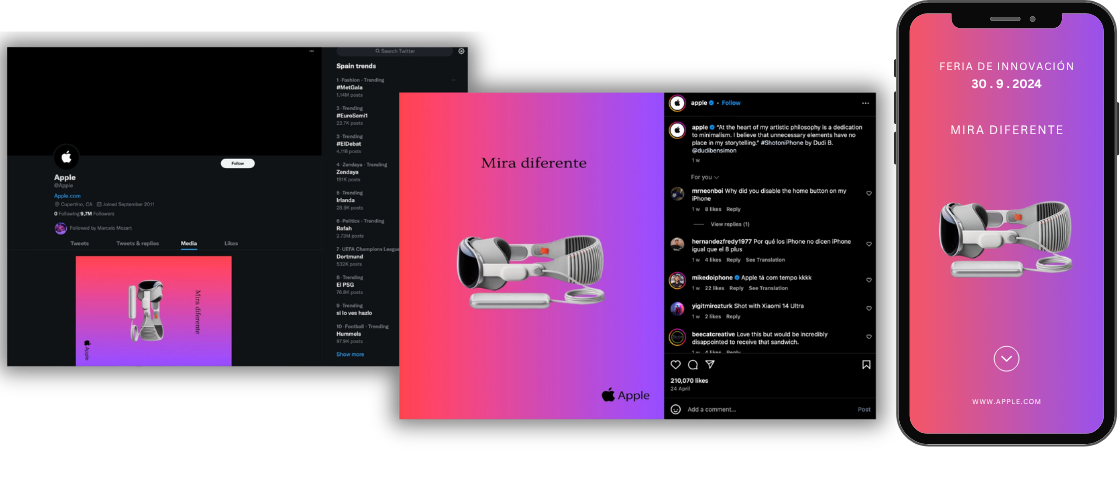Switch to the Tweets & replies tab
Viewport: 1120px width, 491px height.
(138, 244)
